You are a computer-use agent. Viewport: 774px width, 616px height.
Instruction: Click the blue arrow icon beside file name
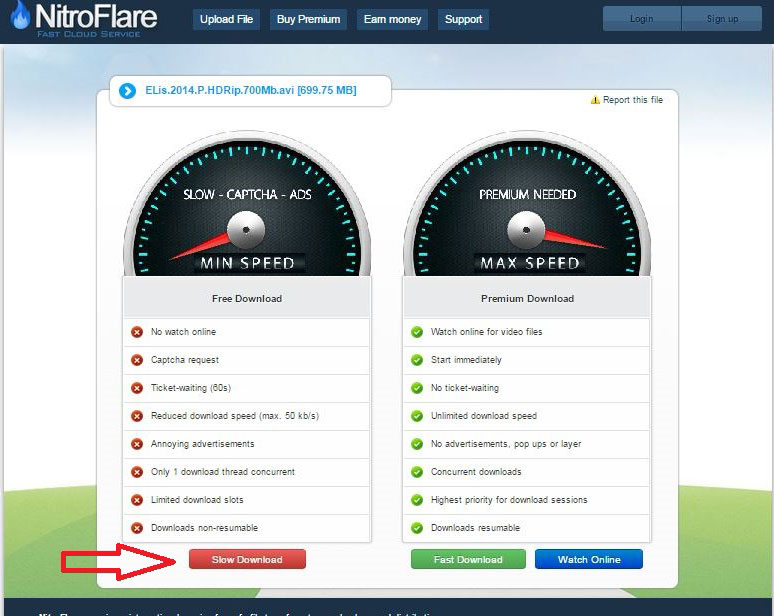point(127,91)
